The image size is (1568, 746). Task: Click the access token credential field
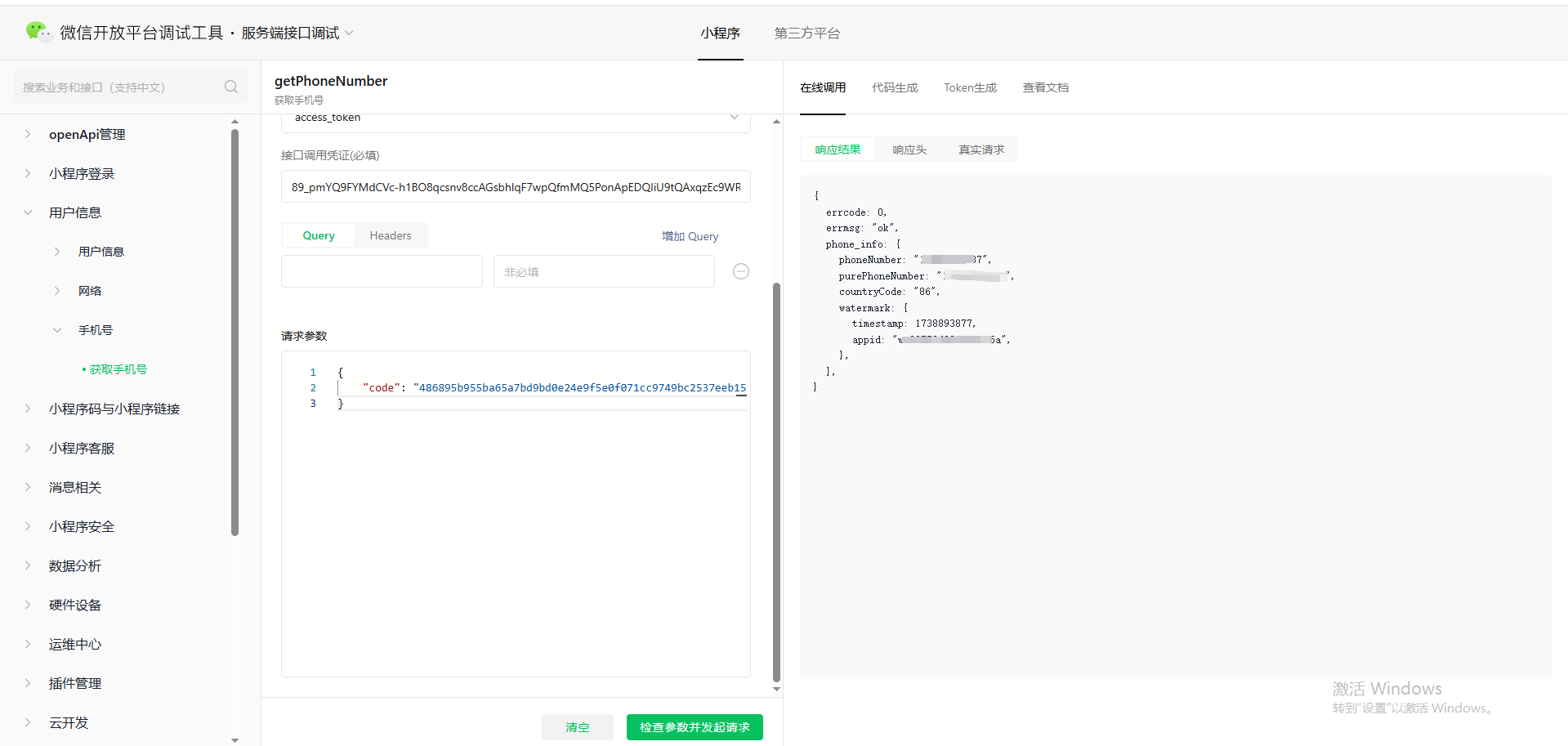coord(516,187)
